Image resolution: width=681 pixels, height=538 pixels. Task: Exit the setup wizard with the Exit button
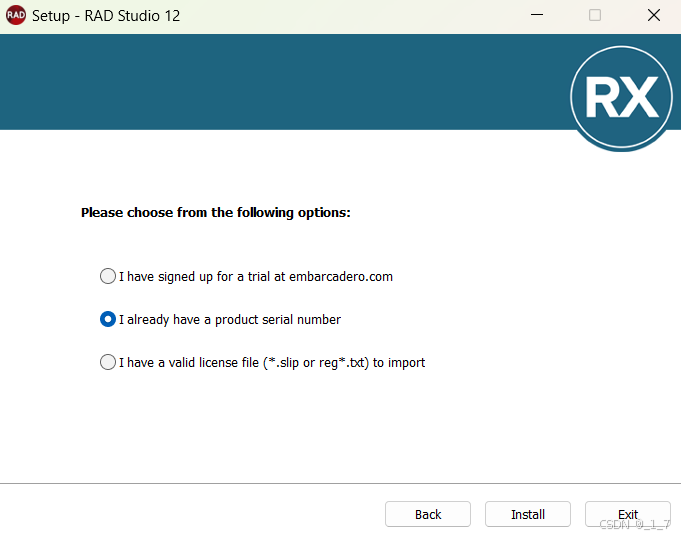point(628,514)
